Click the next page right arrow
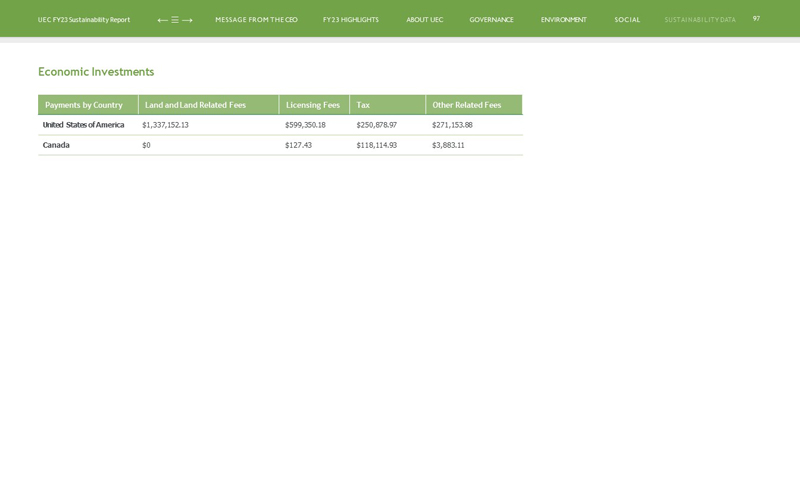800x486 pixels. [x=187, y=20]
